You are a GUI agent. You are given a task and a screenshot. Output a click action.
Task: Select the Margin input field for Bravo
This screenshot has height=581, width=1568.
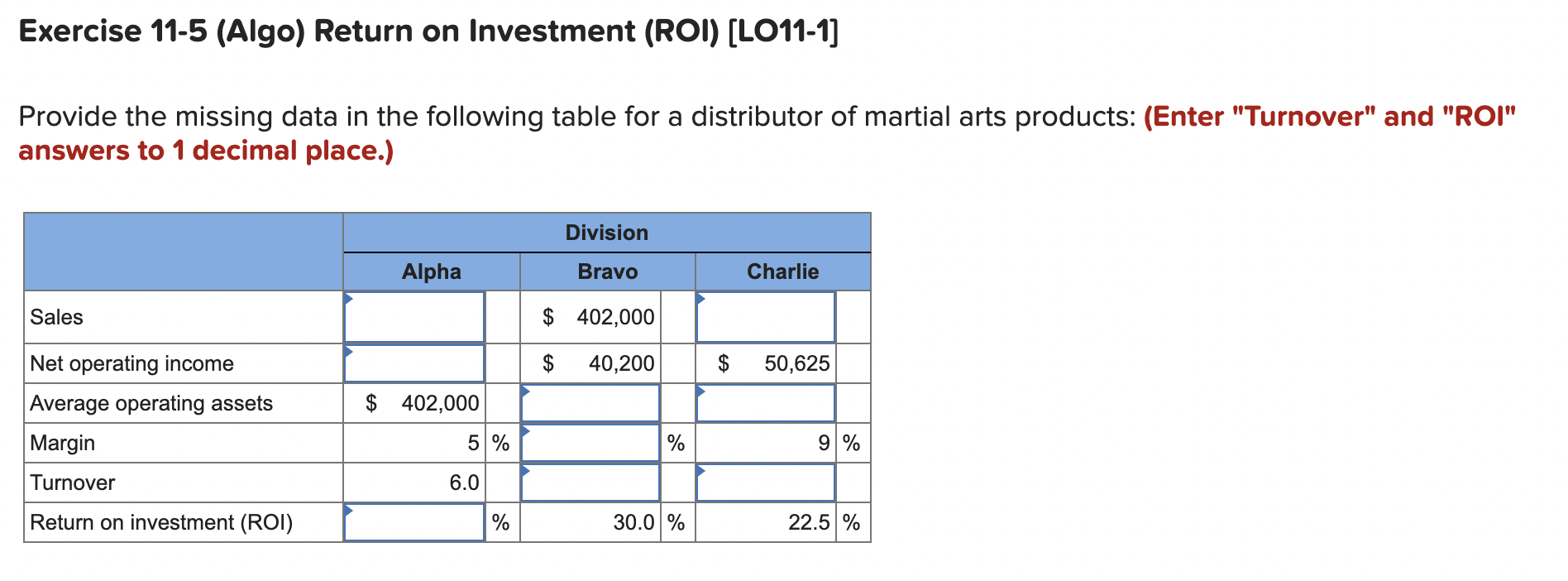(589, 443)
